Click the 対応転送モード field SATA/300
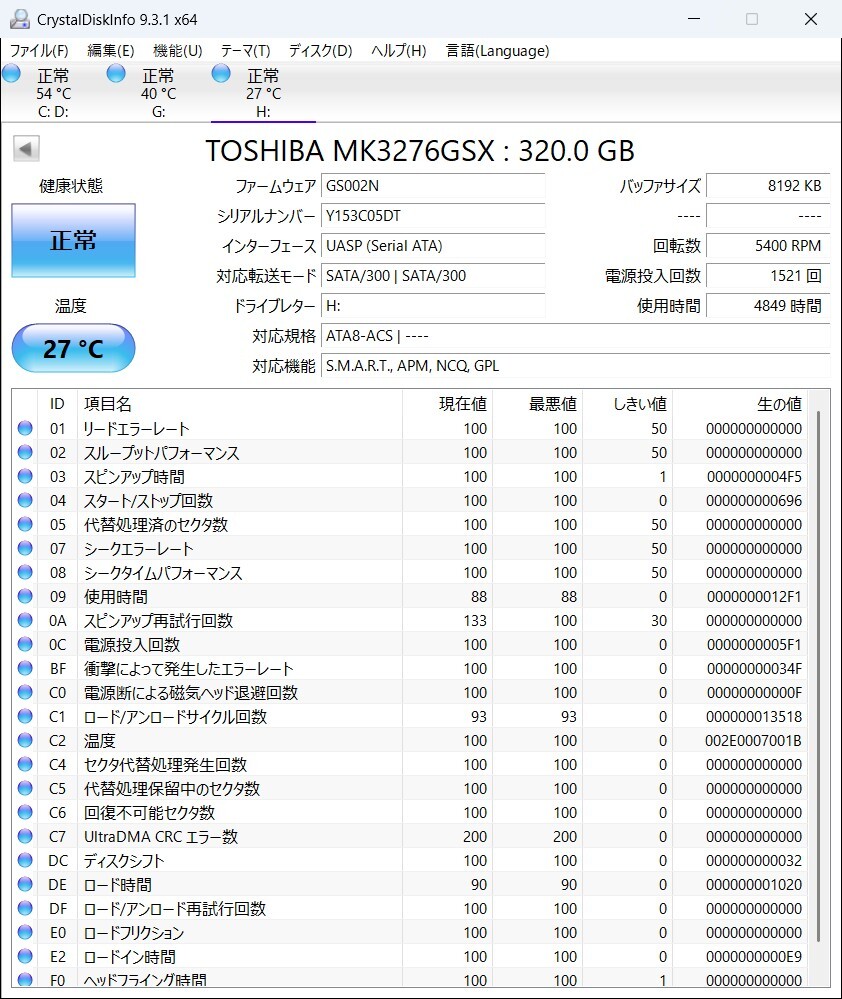842x999 pixels. 433,275
